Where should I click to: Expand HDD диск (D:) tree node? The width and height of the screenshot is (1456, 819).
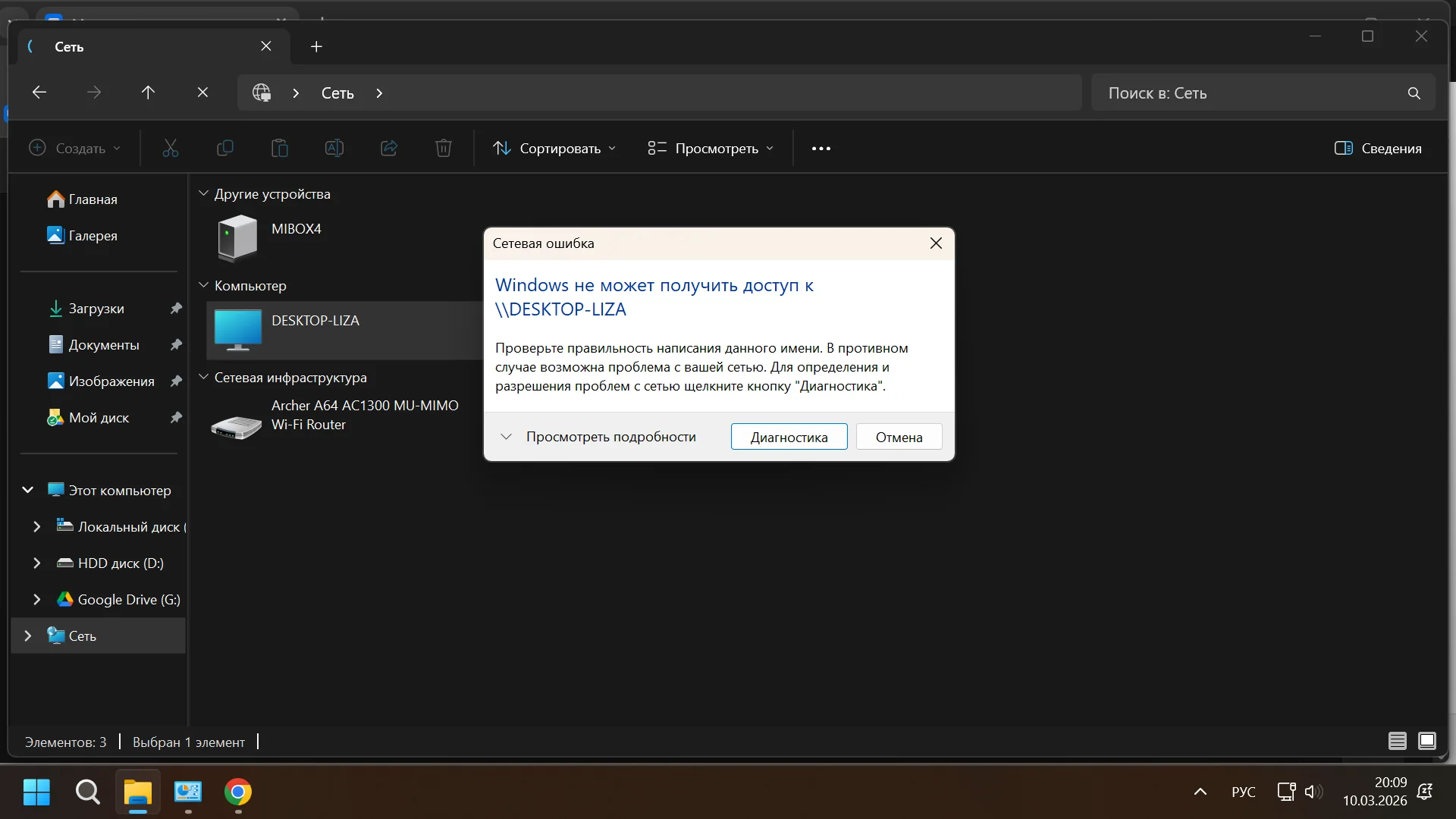pos(36,563)
